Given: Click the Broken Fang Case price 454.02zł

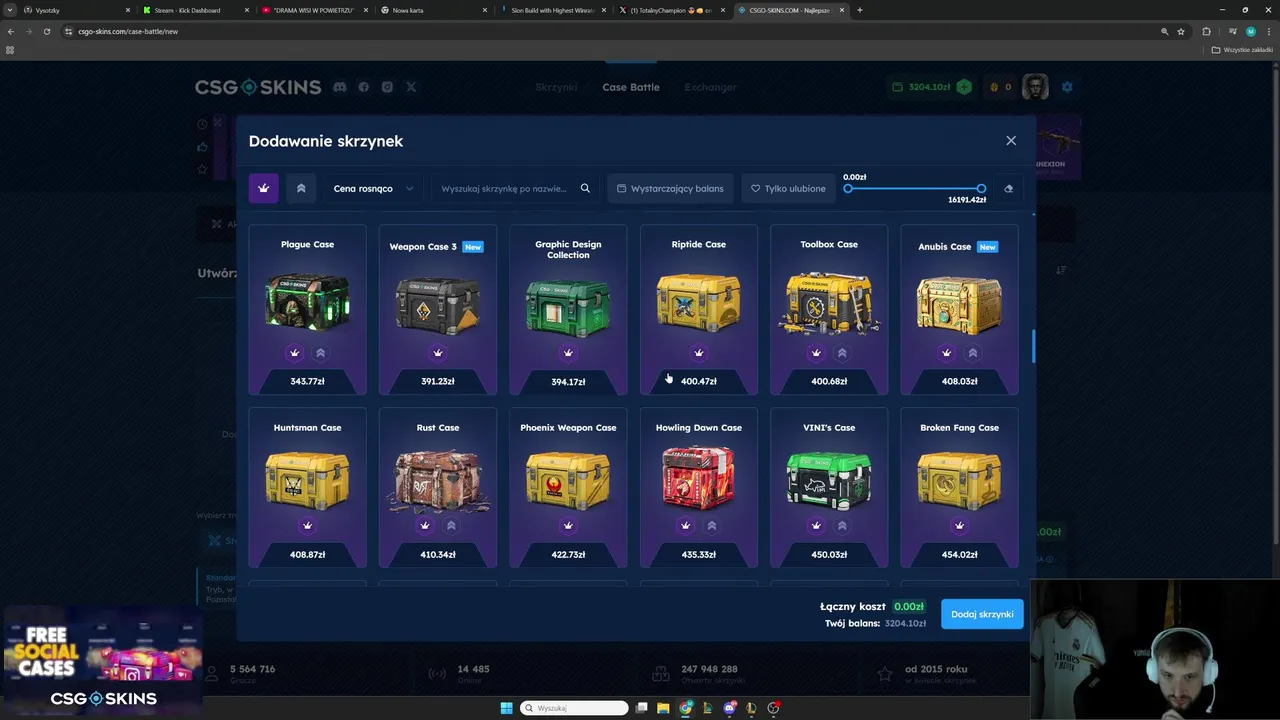Looking at the screenshot, I should coord(959,554).
